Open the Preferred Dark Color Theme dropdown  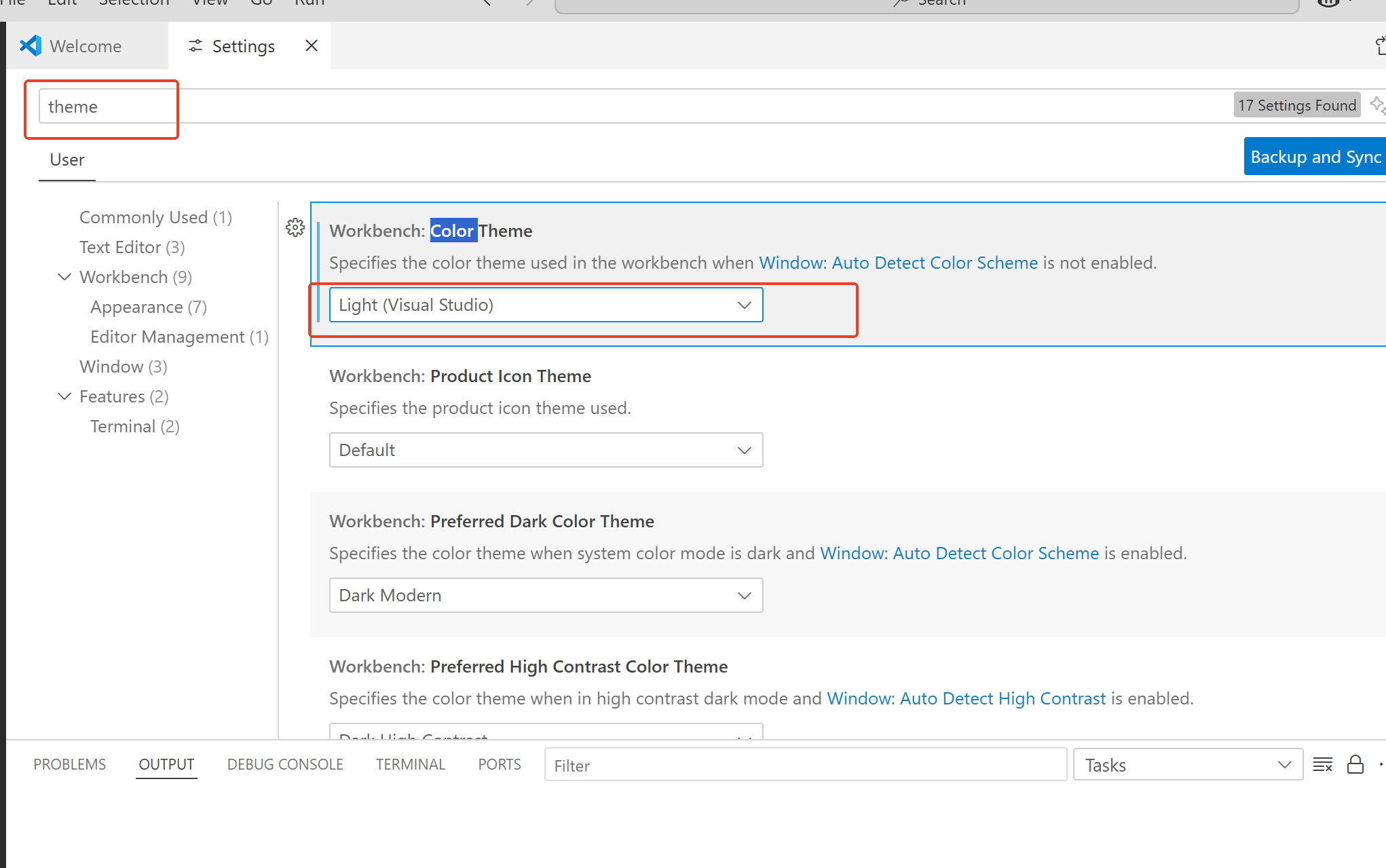[x=546, y=595]
